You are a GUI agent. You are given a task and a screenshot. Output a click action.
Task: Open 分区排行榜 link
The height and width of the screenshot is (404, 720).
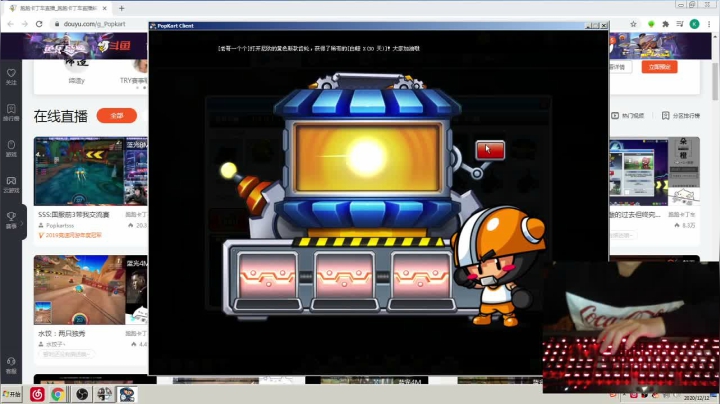pyautogui.click(x=681, y=116)
